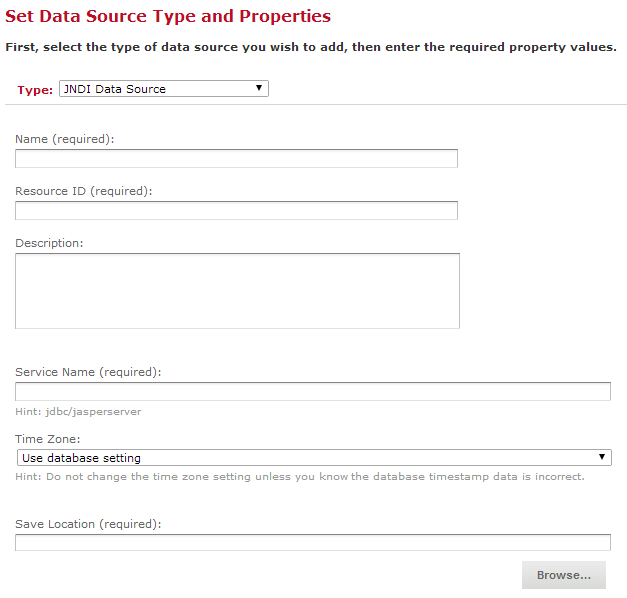
Task: Click the "Time Zone:" label
Action: (47, 439)
